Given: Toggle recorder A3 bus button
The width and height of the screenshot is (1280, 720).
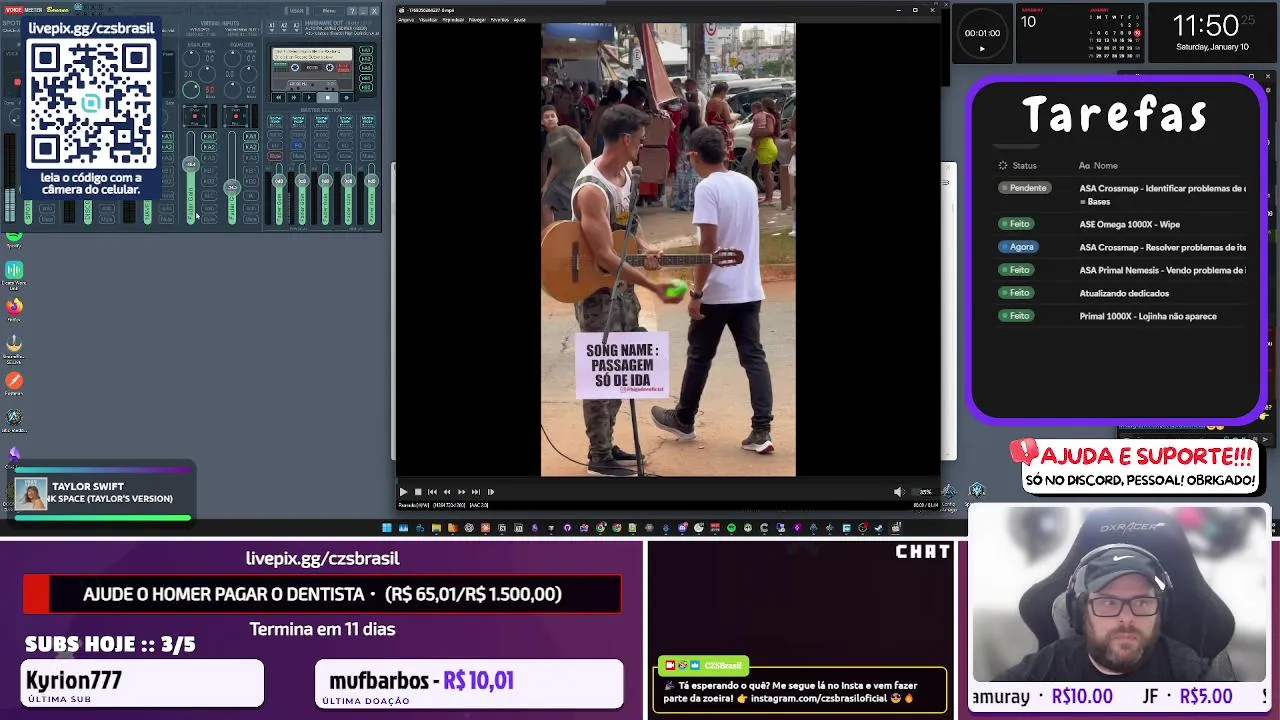Looking at the screenshot, I should [x=366, y=68].
